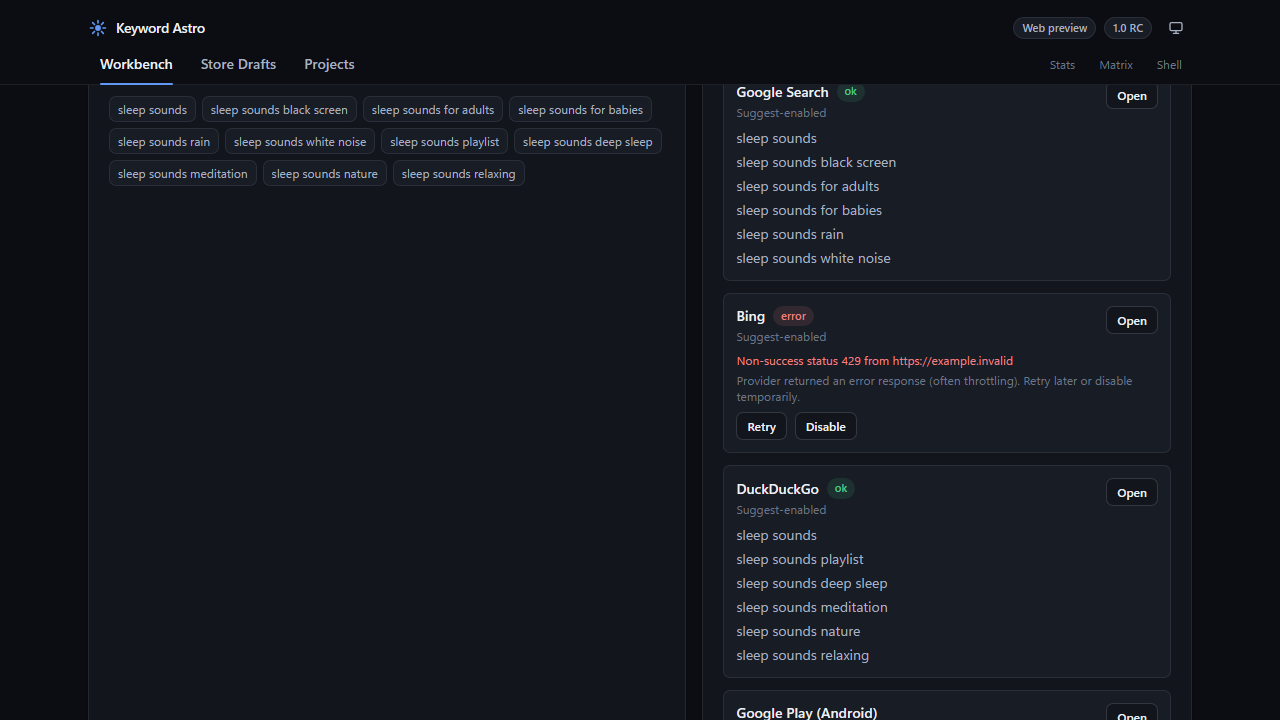Open the Bing provider

(x=1132, y=320)
